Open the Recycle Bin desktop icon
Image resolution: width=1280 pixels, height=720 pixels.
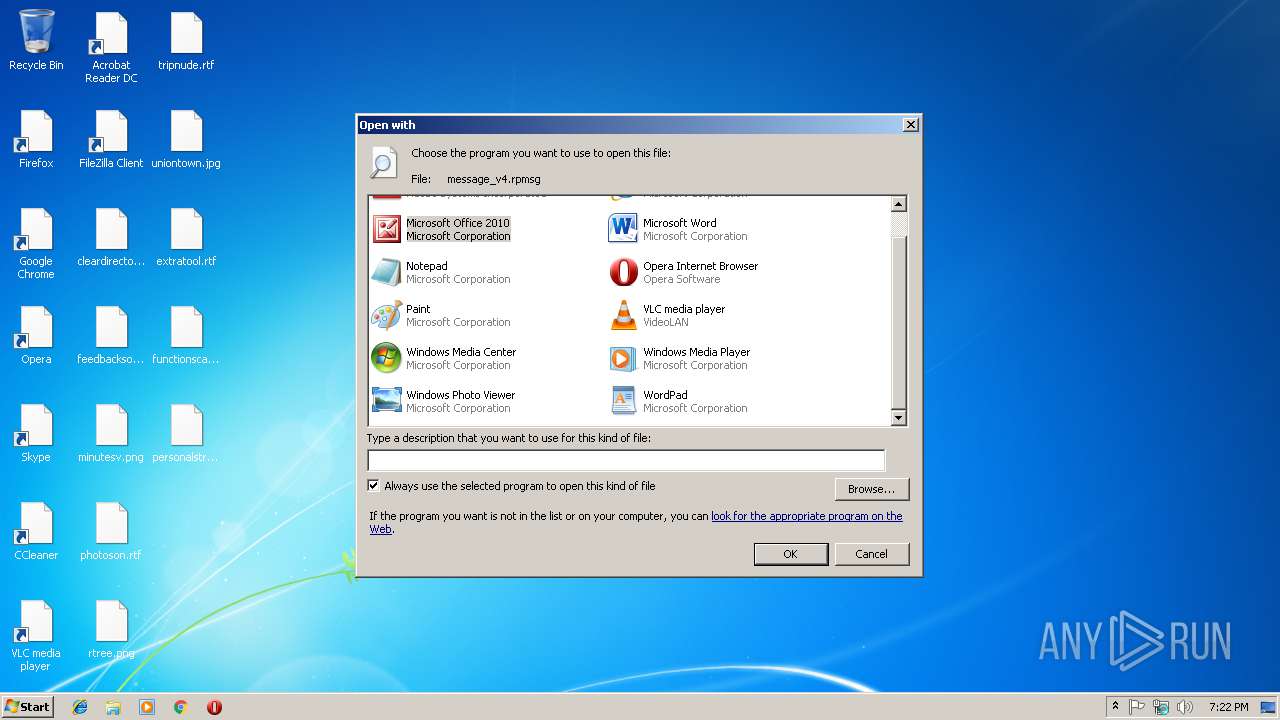pos(36,41)
